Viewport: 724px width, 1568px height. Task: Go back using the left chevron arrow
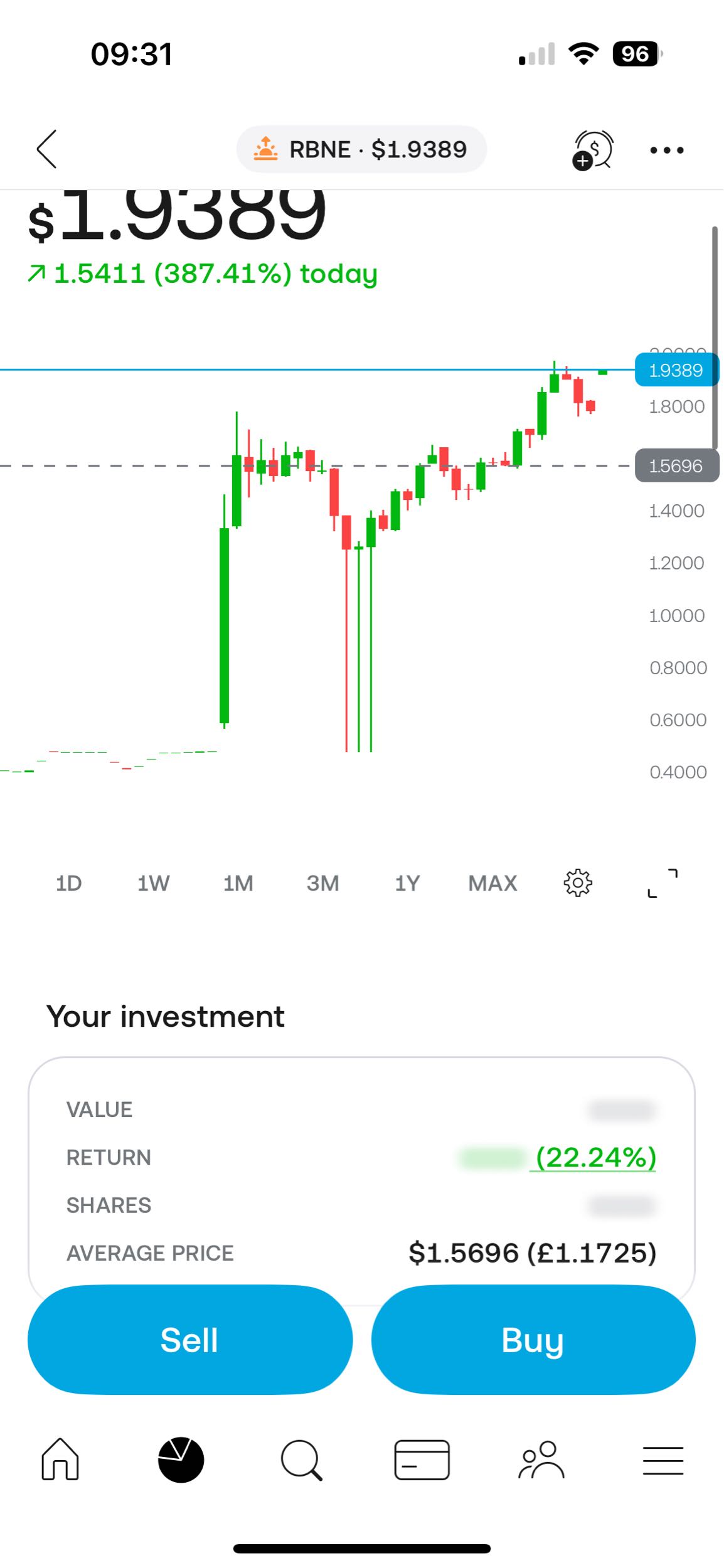pyautogui.click(x=46, y=149)
